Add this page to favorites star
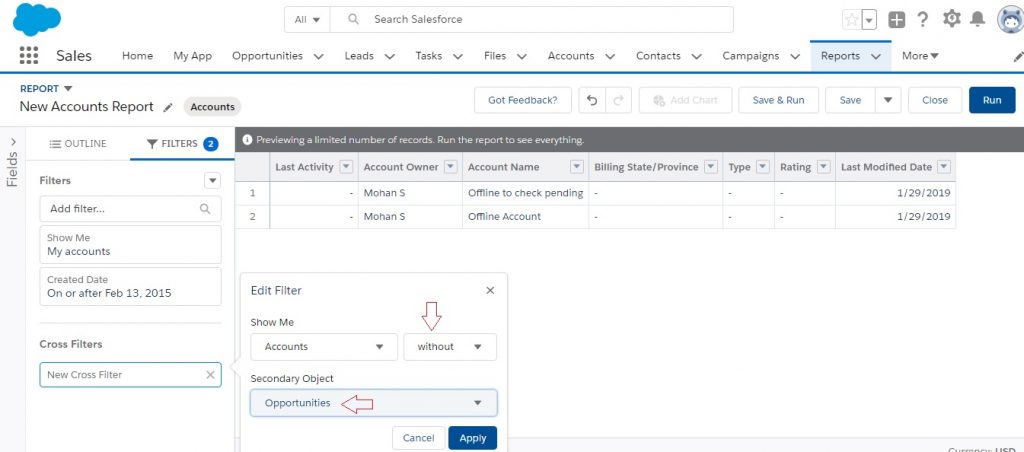1024x452 pixels. coord(852,20)
